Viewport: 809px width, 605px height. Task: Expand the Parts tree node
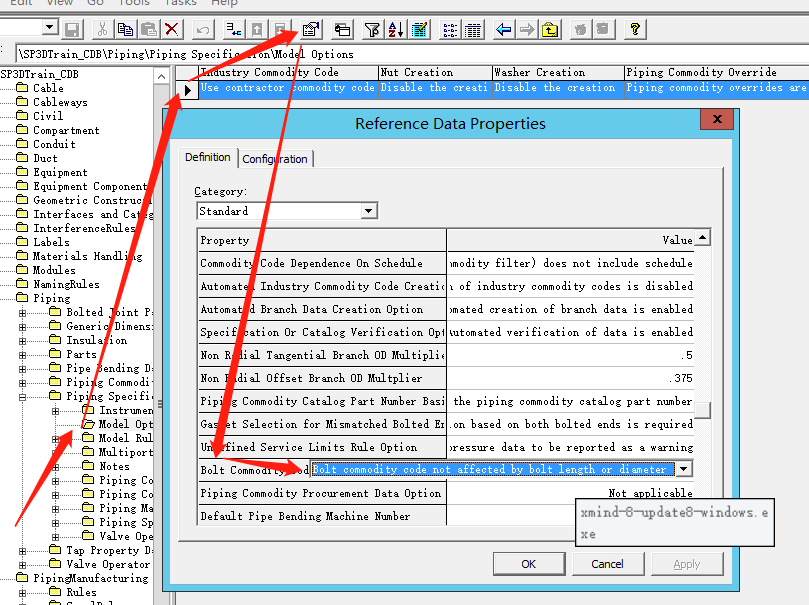[22, 355]
